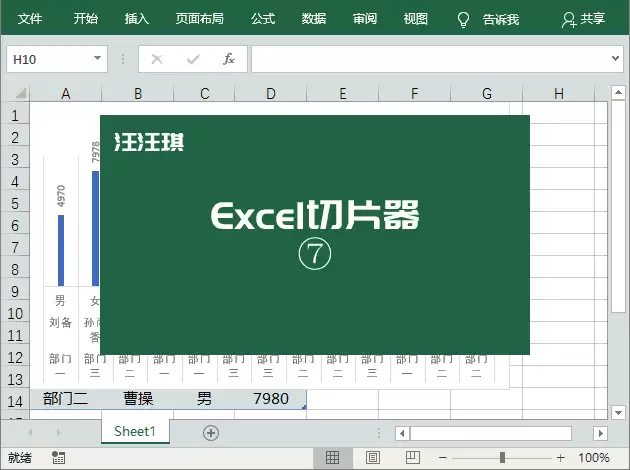Click the vertical scrollbar thumb
Viewport: 630px width, 470px height.
tap(618, 206)
